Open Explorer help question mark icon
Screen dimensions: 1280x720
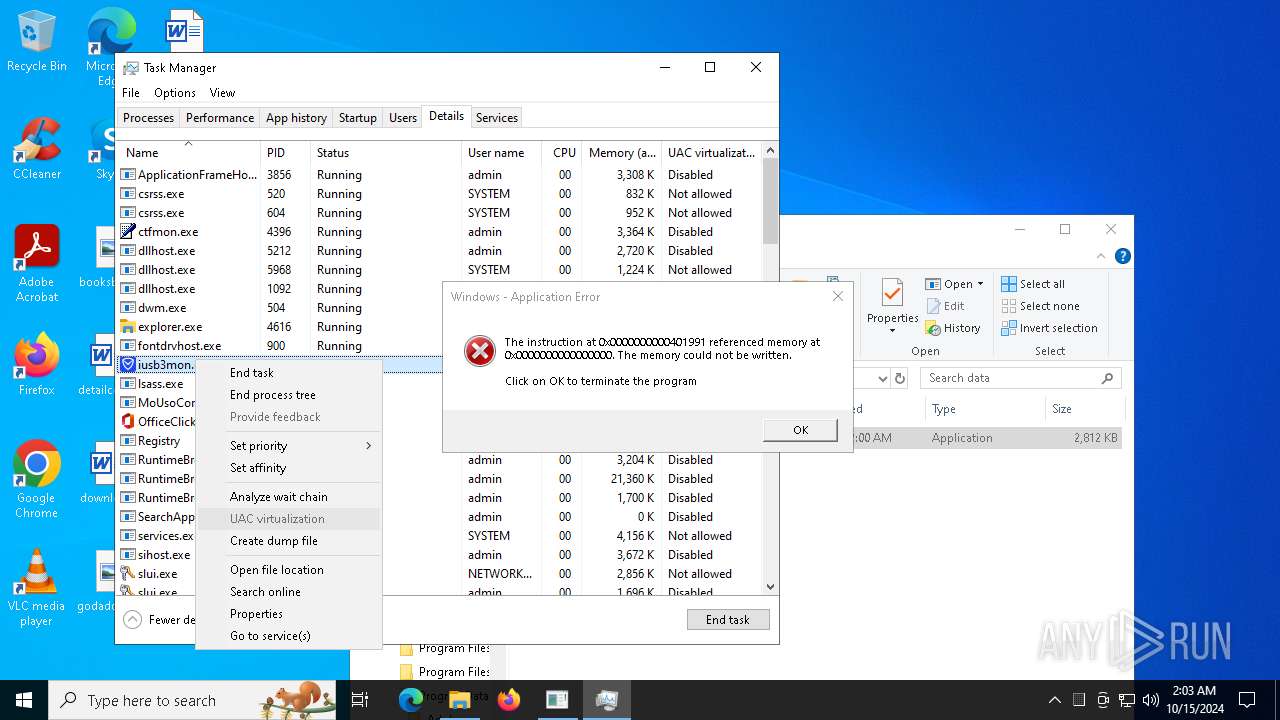1122,257
